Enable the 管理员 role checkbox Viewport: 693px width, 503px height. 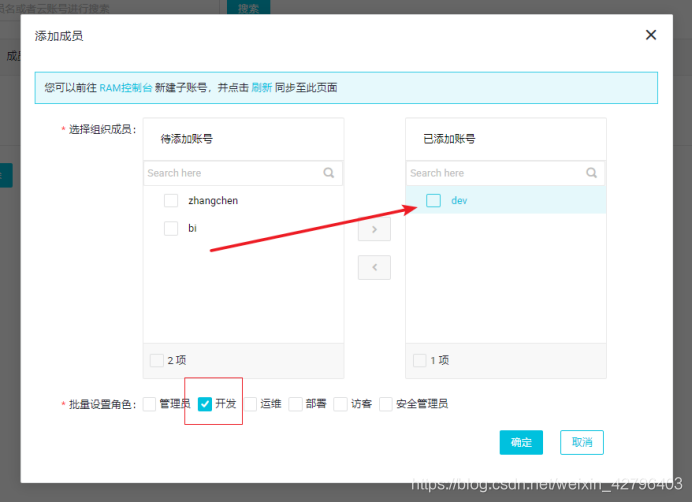(x=149, y=404)
